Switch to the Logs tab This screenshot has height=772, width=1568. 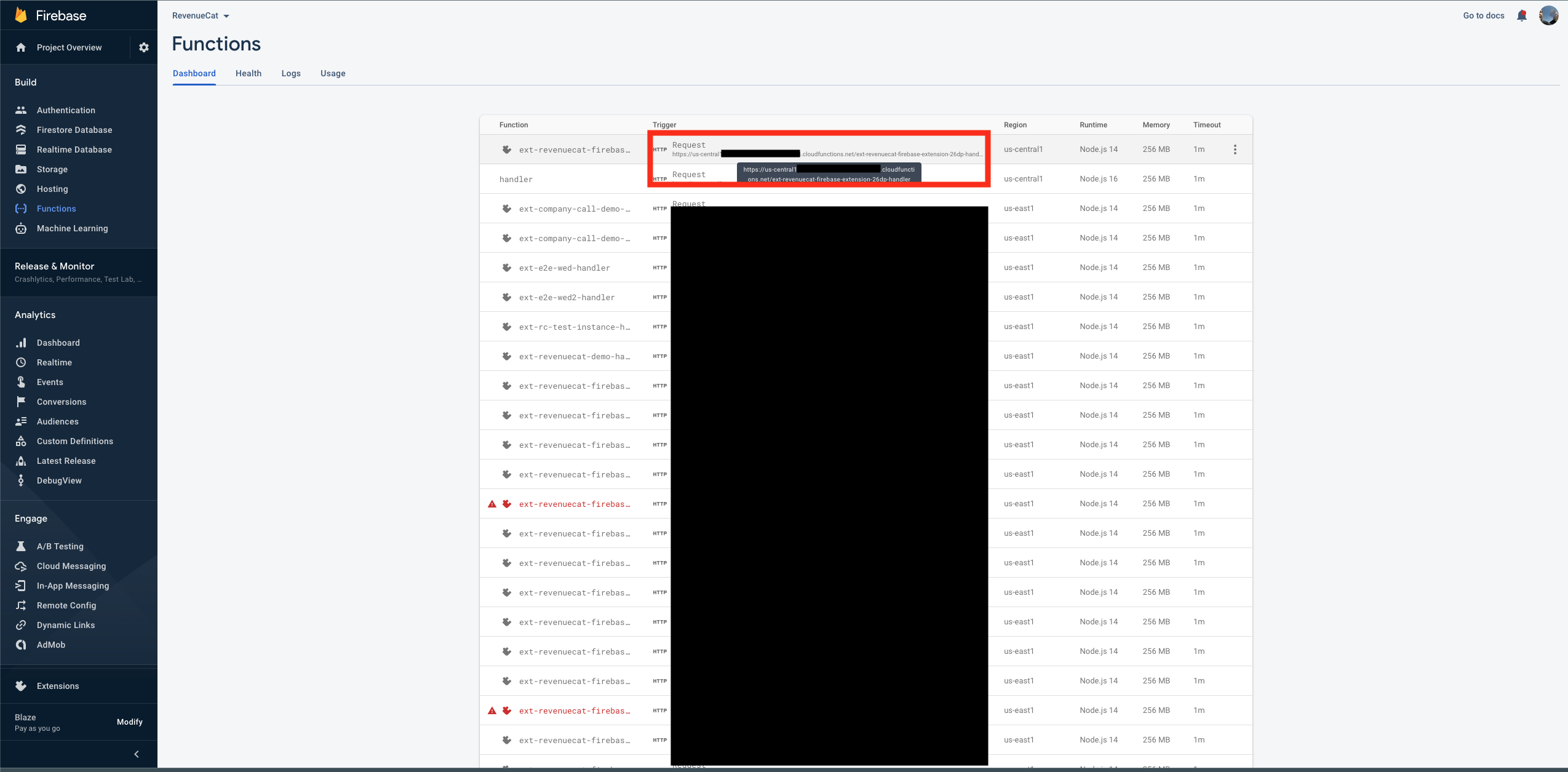point(291,73)
